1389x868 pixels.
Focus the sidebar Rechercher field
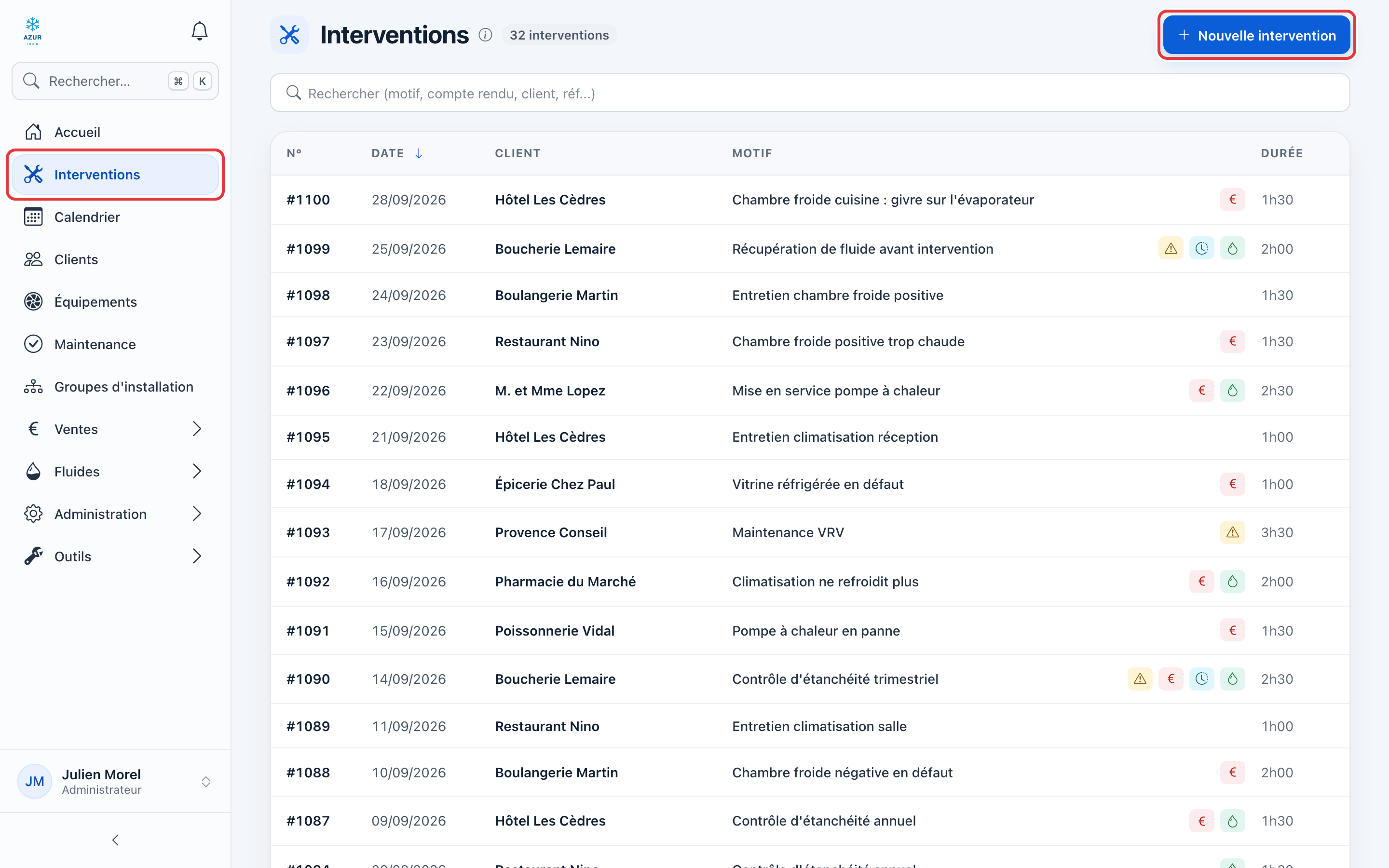click(x=115, y=81)
